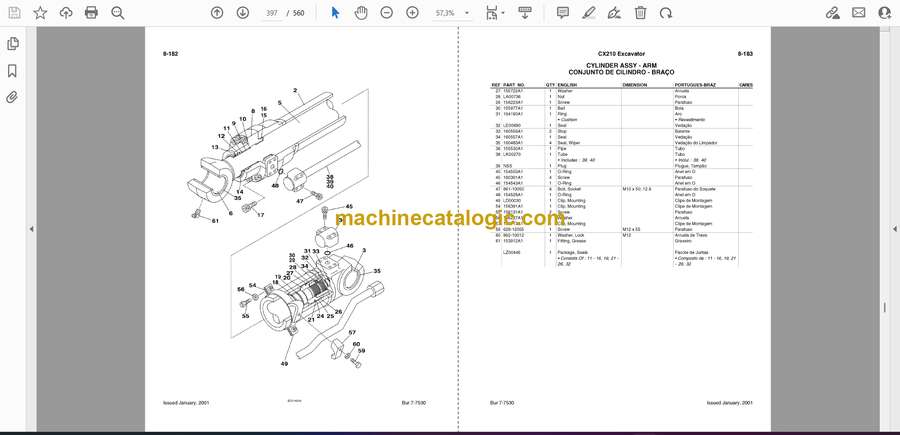Click callout number 2 on the diagram
This screenshot has height=435, width=900.
[295, 90]
